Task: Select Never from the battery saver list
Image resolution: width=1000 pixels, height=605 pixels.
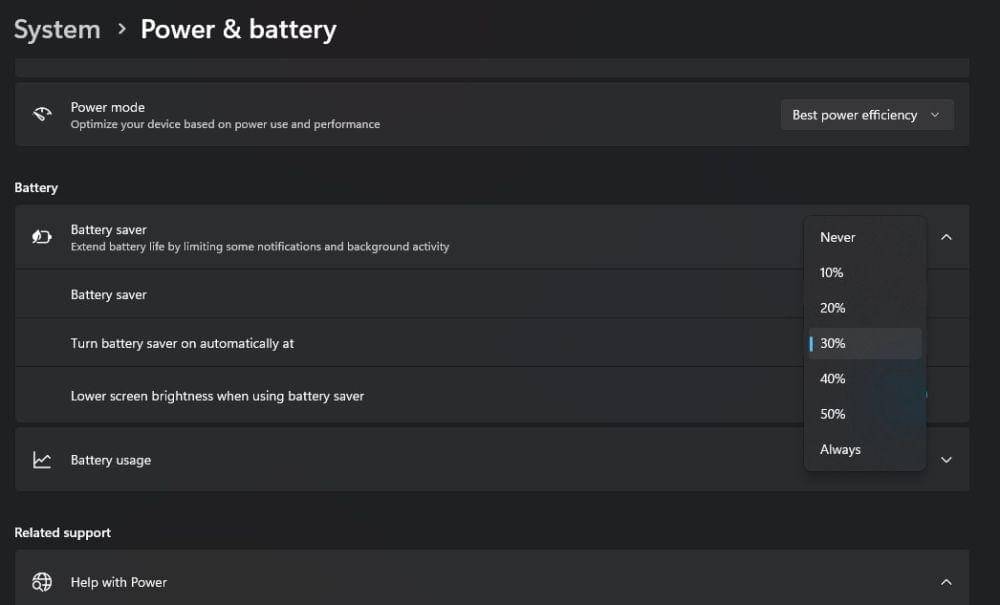Action: point(838,237)
